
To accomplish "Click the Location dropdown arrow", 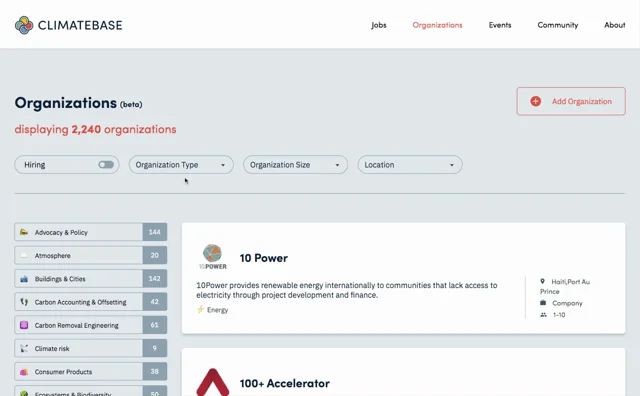I will [x=452, y=165].
